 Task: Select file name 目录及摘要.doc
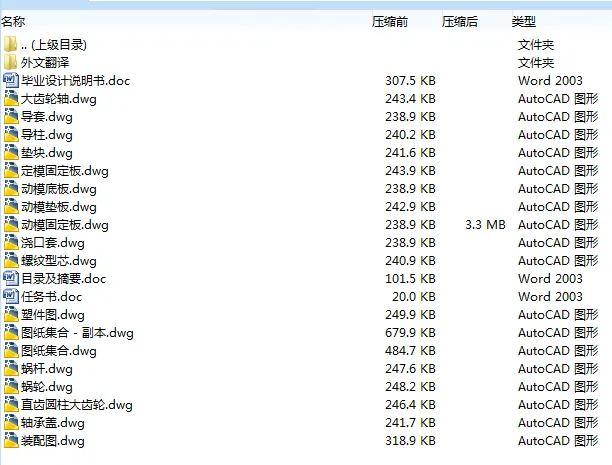pyautogui.click(x=64, y=278)
